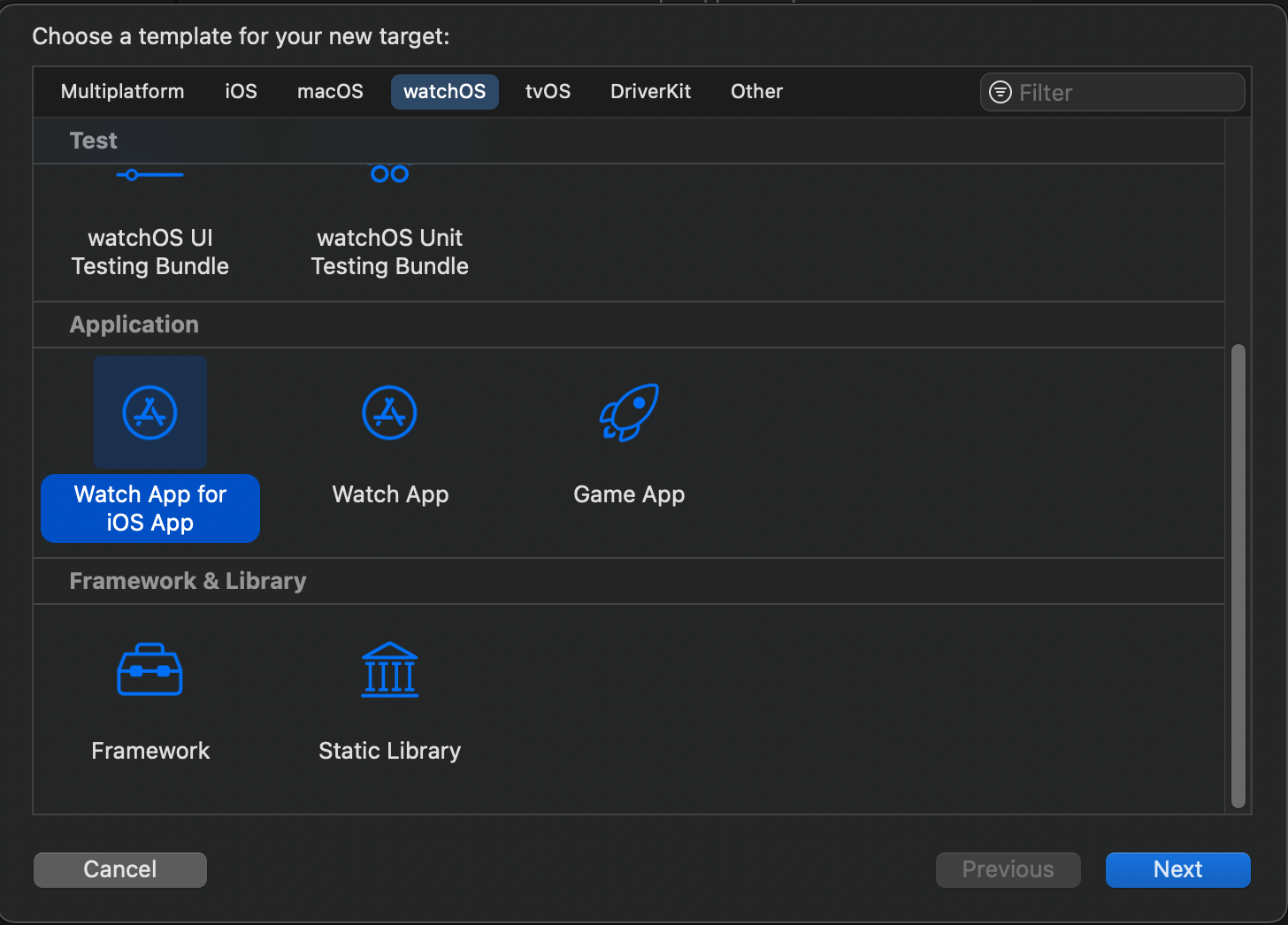
Task: Show the Other templates tab
Action: pyautogui.click(x=756, y=92)
